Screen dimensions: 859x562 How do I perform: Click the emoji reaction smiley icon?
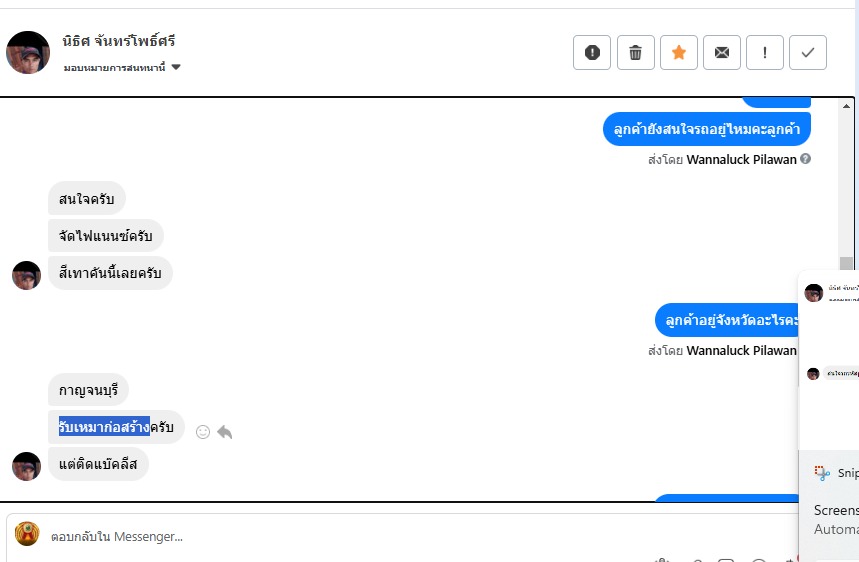[203, 432]
